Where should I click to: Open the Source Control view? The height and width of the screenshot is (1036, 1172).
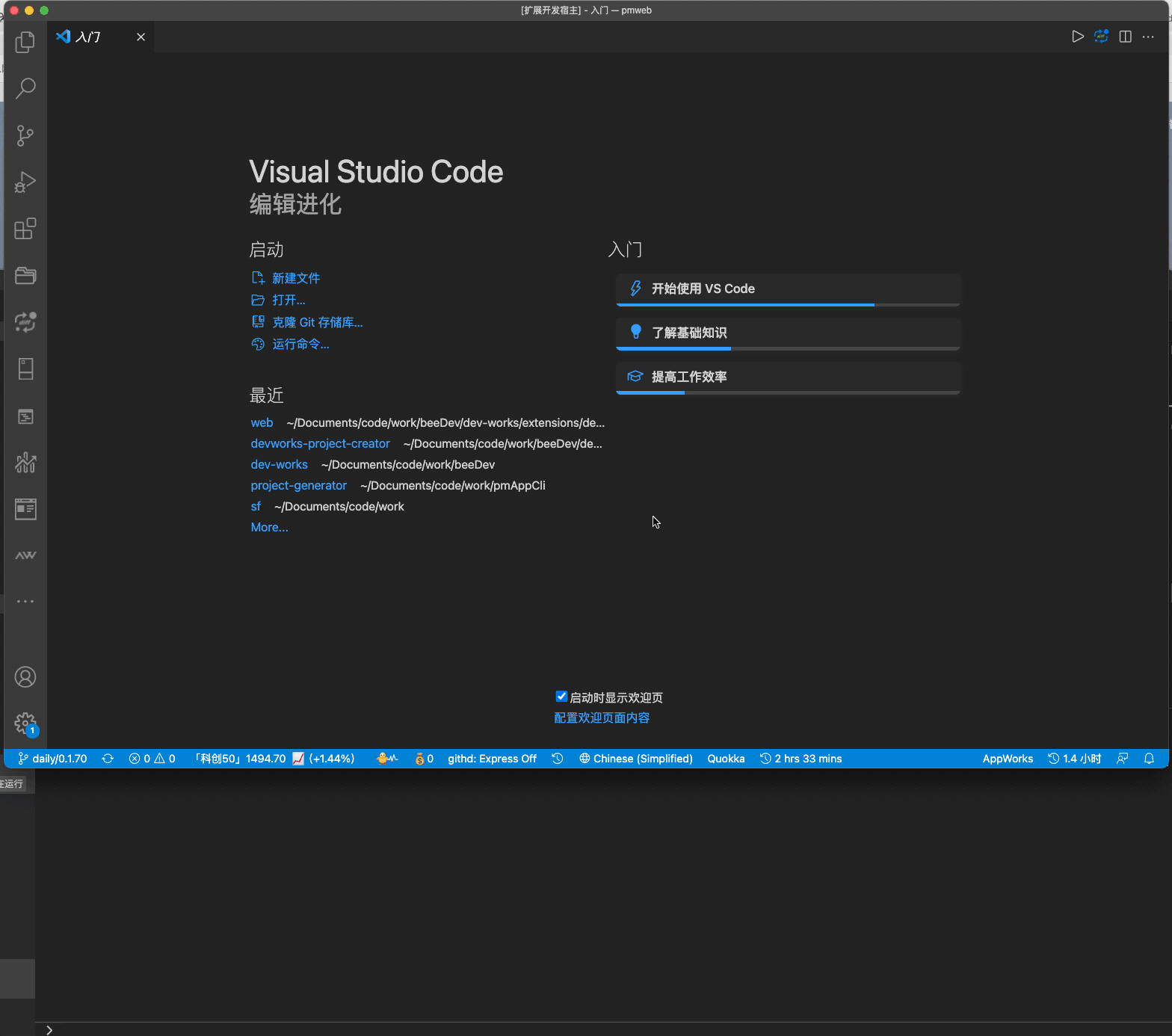pyautogui.click(x=25, y=135)
